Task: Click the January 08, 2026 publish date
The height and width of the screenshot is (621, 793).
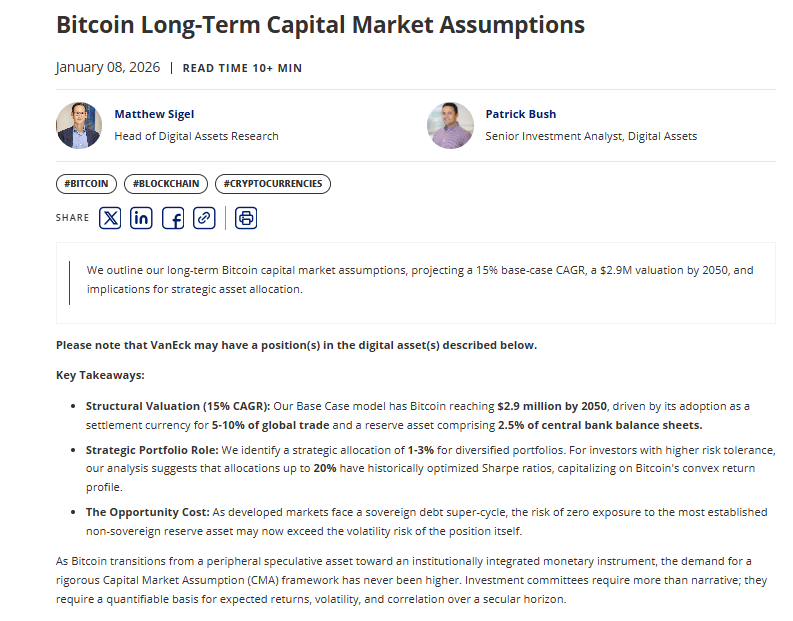Action: point(108,68)
